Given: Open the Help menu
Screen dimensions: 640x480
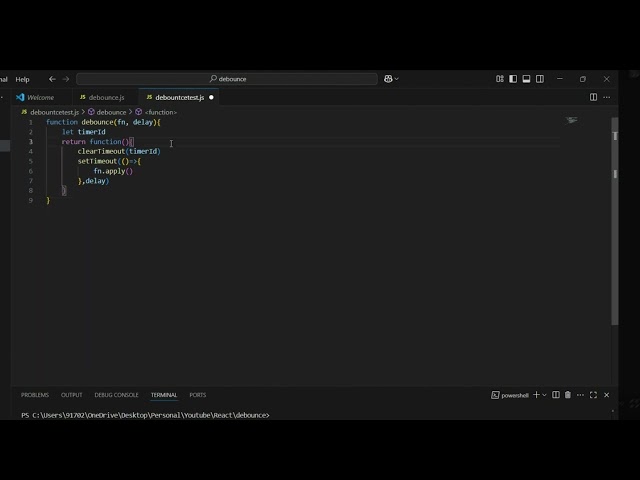Looking at the screenshot, I should click(22, 79).
